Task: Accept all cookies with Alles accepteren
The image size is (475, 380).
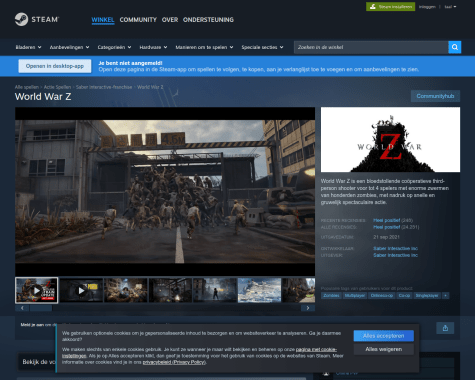Action: [384, 336]
